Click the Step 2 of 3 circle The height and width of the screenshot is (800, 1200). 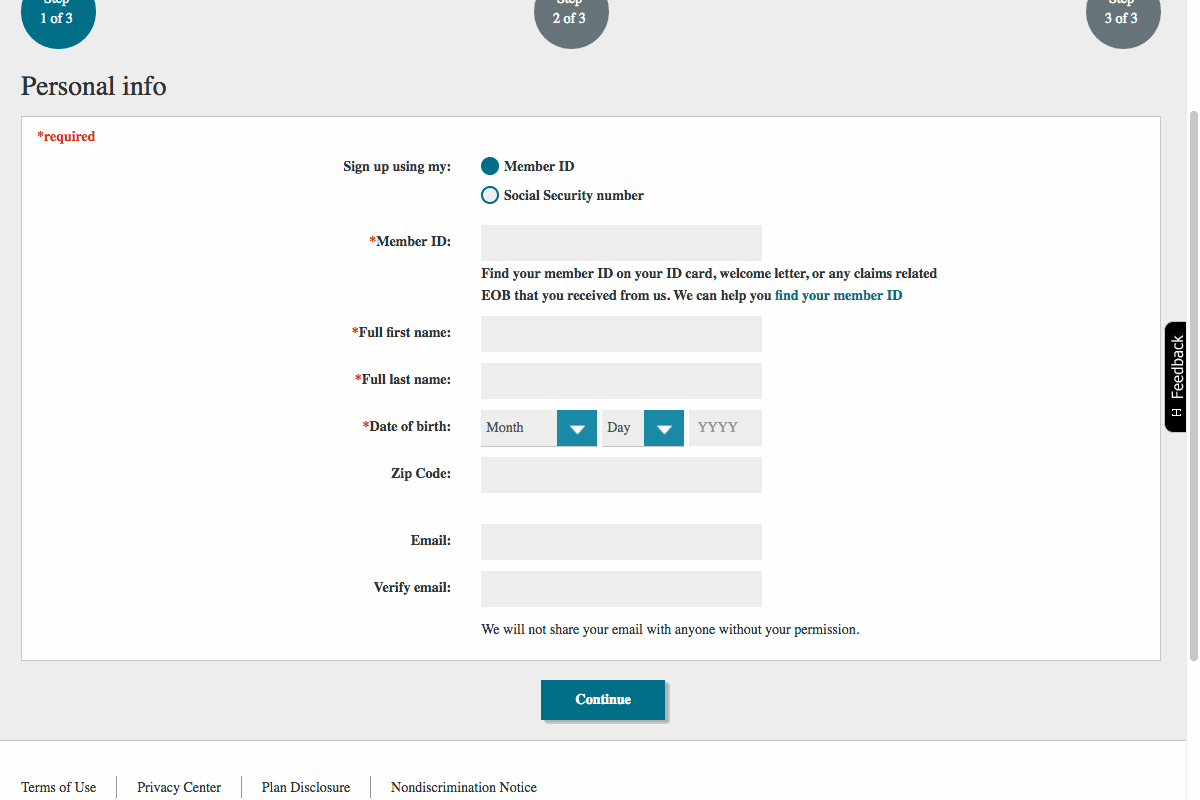[x=571, y=15]
